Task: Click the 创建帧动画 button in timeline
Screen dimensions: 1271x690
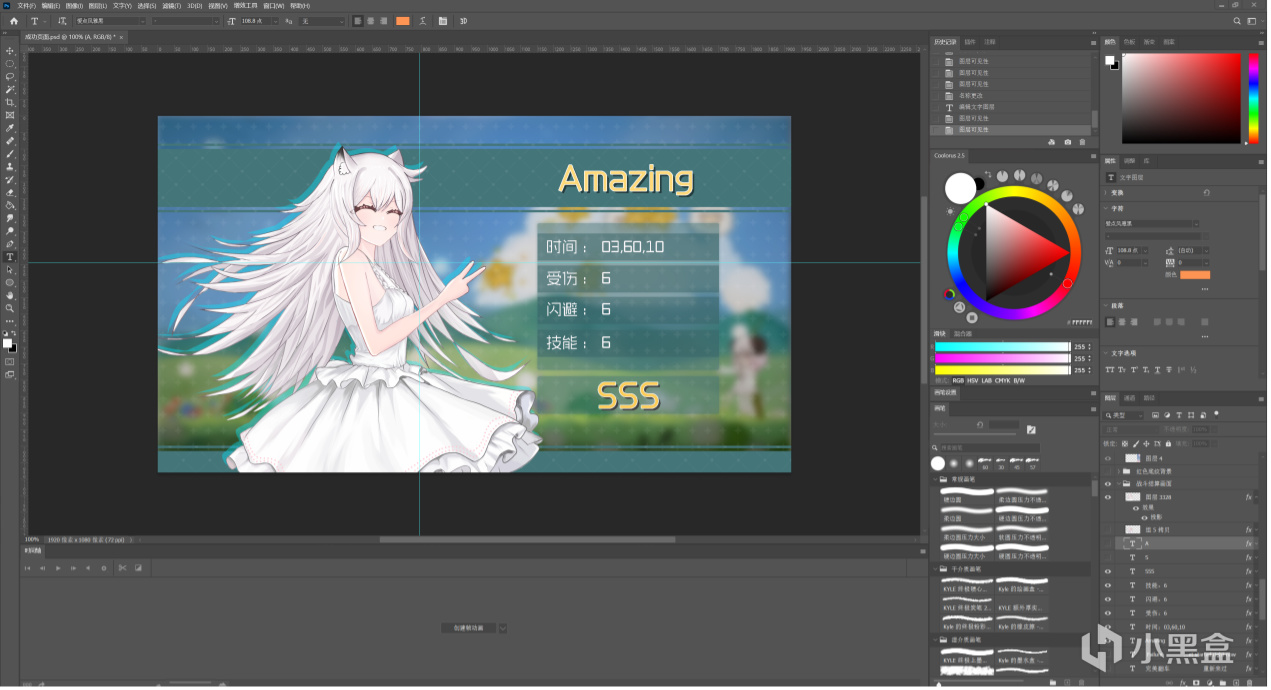Action: point(468,628)
